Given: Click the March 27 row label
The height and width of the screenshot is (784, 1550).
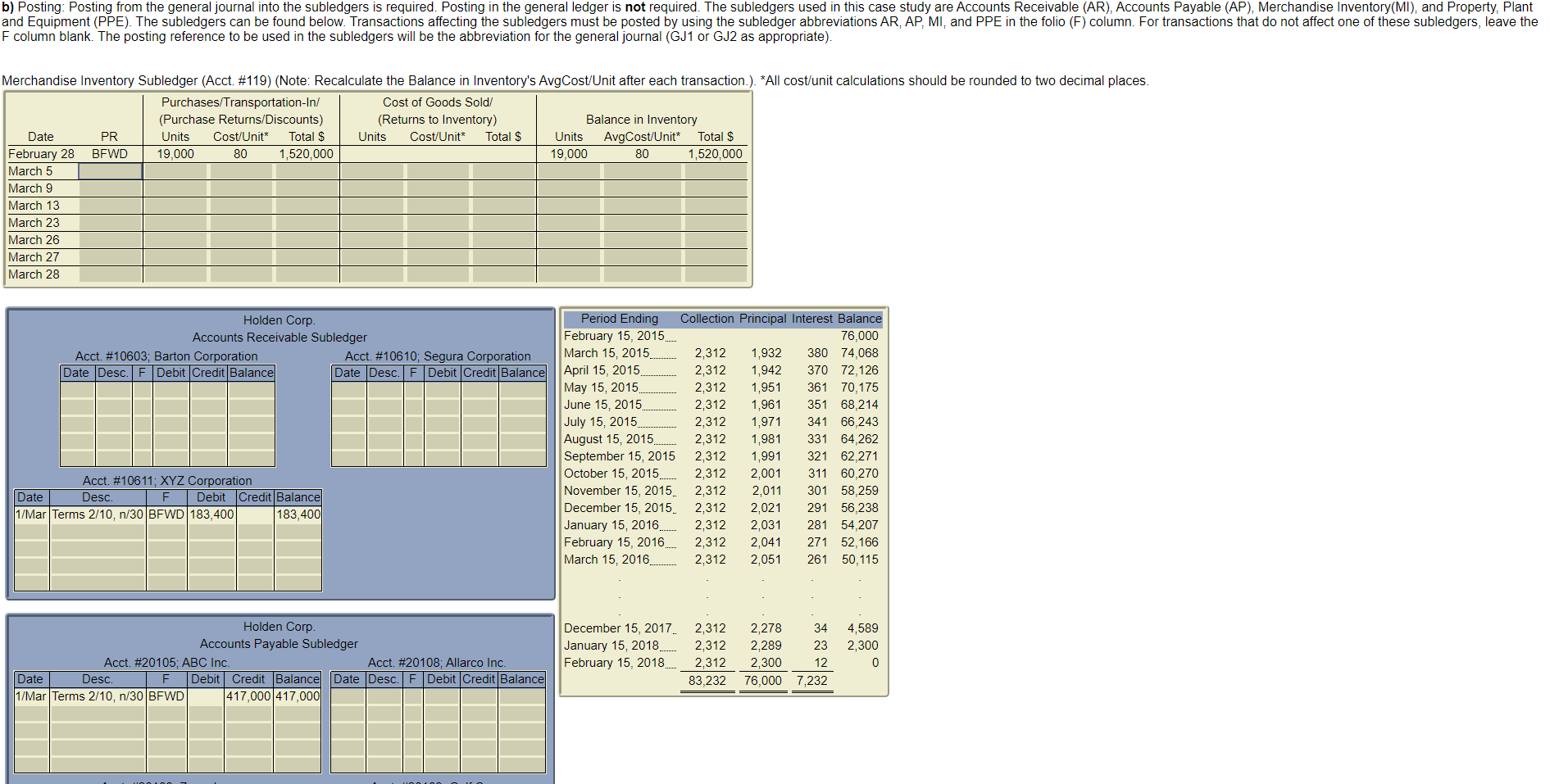Looking at the screenshot, I should tap(34, 257).
